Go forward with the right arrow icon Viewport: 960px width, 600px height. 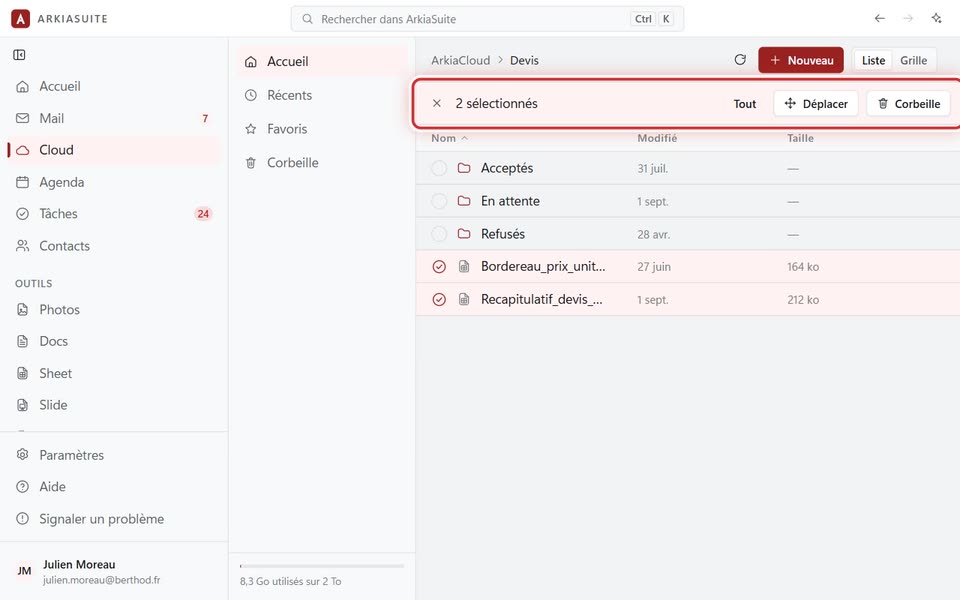(x=908, y=18)
